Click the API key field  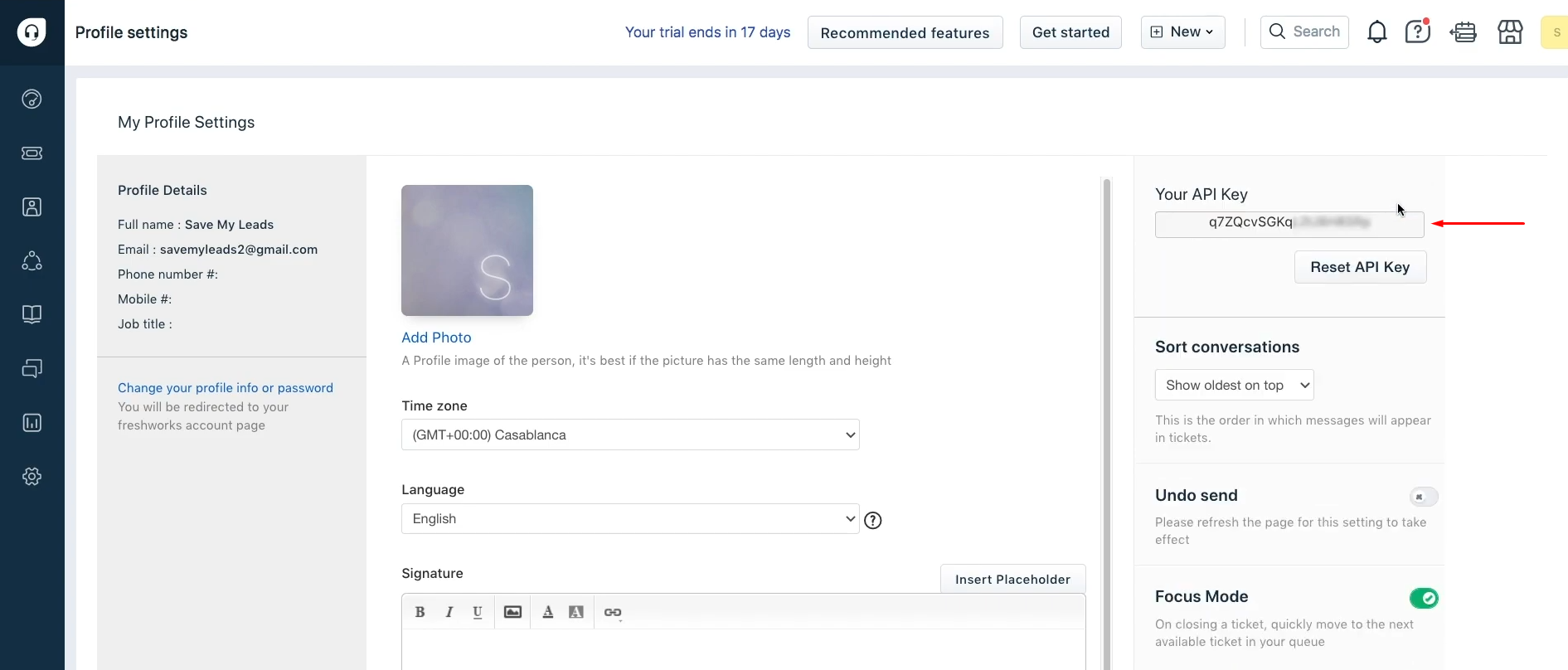click(x=1289, y=224)
